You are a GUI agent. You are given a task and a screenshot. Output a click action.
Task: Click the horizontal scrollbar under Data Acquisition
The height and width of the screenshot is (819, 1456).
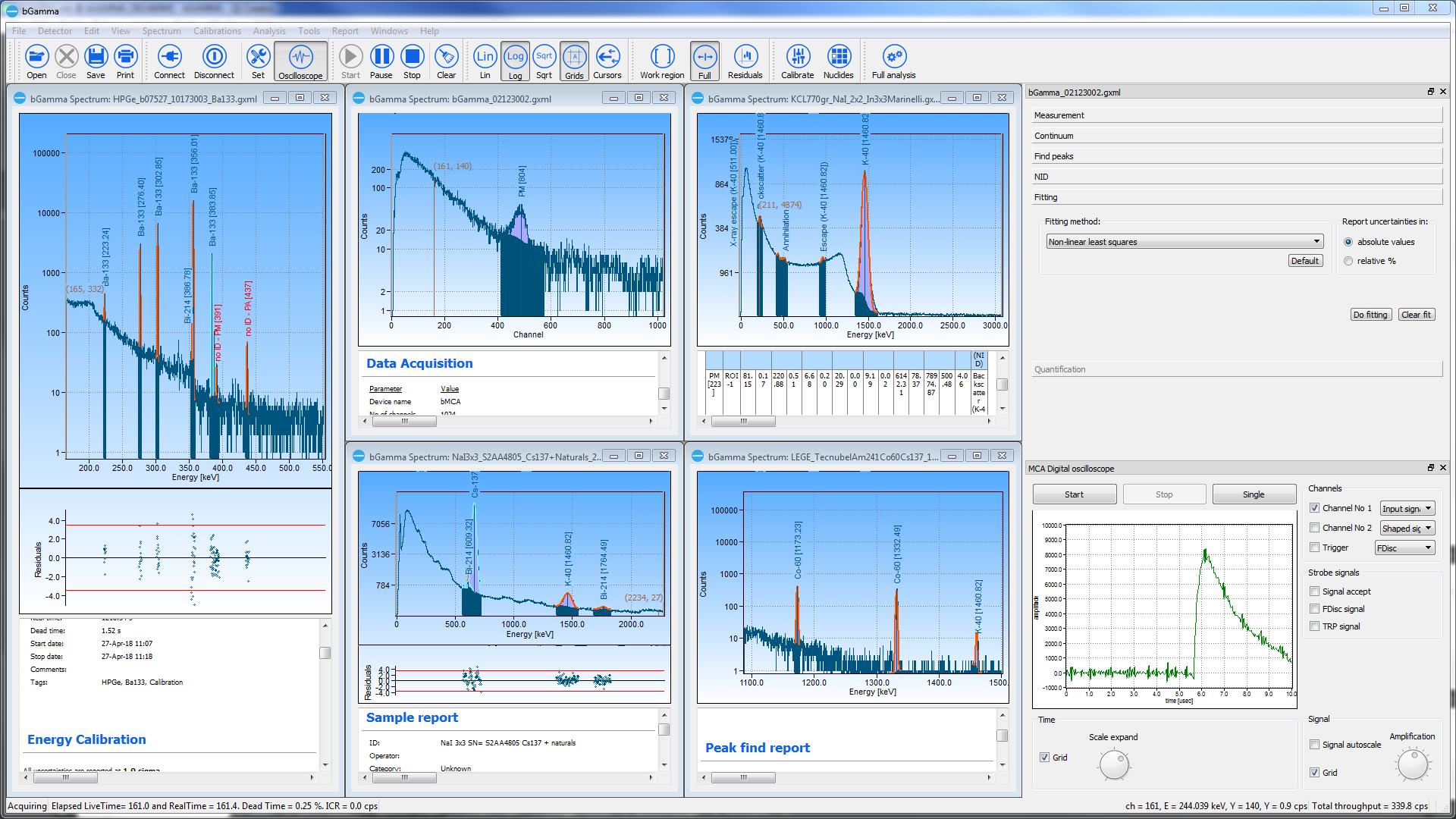(509, 421)
